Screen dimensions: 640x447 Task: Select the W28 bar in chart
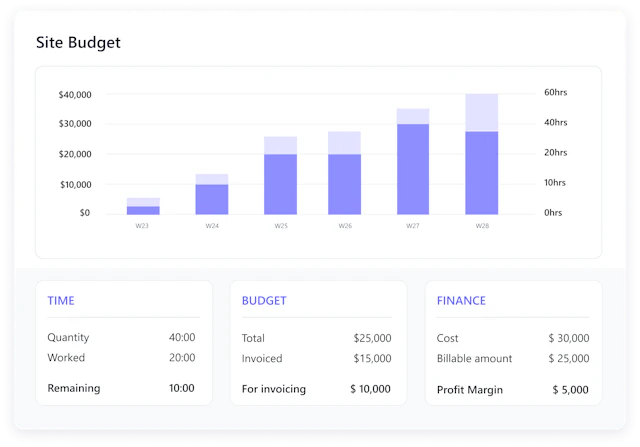point(482,154)
